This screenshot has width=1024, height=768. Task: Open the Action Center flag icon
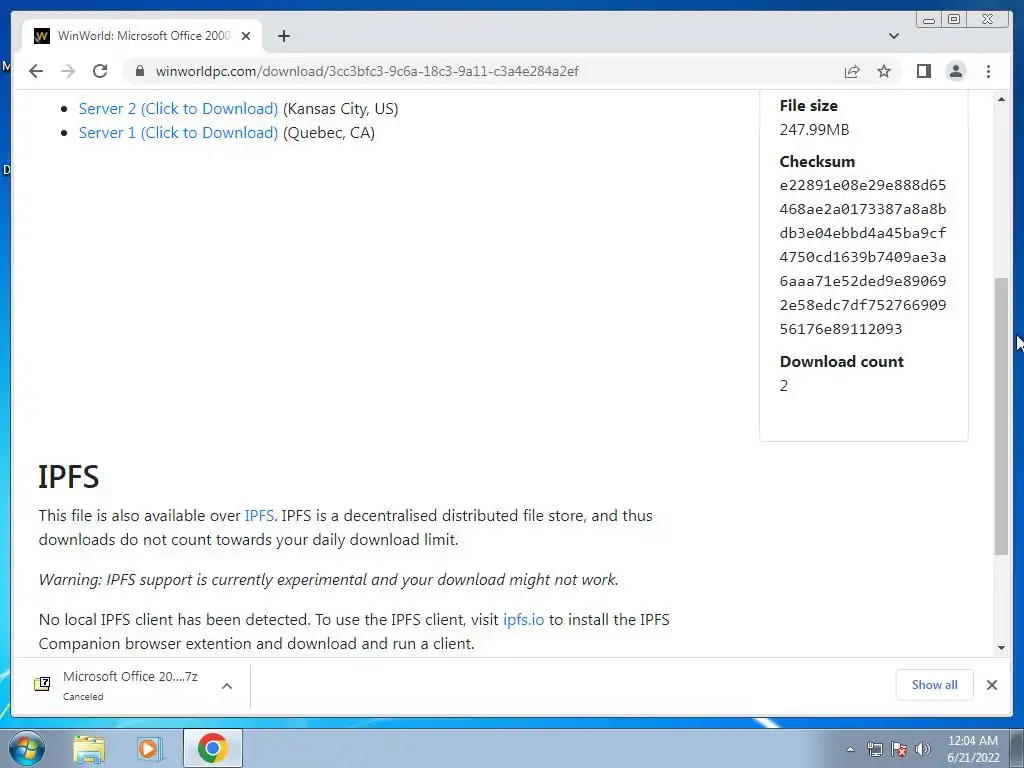[x=899, y=749]
